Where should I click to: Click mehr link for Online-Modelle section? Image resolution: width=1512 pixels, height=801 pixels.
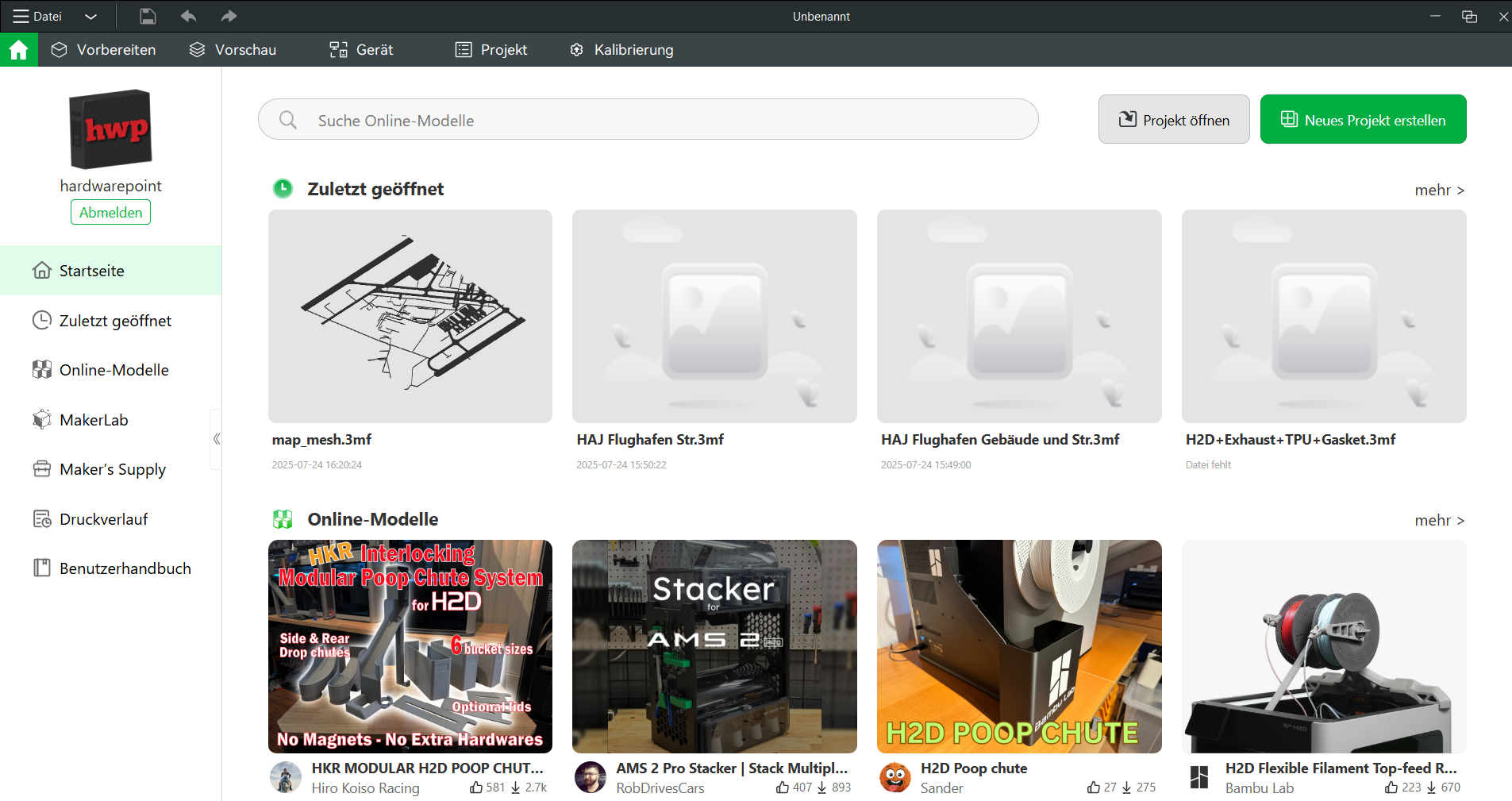1439,521
